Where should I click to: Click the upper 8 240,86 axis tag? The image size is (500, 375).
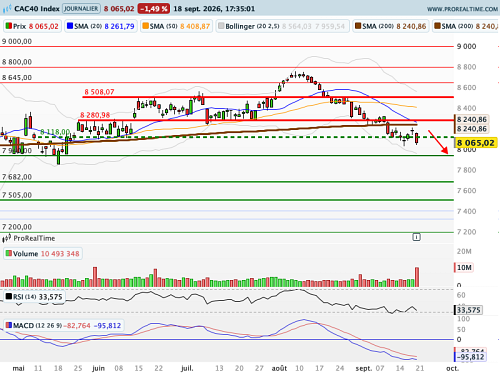[472, 119]
